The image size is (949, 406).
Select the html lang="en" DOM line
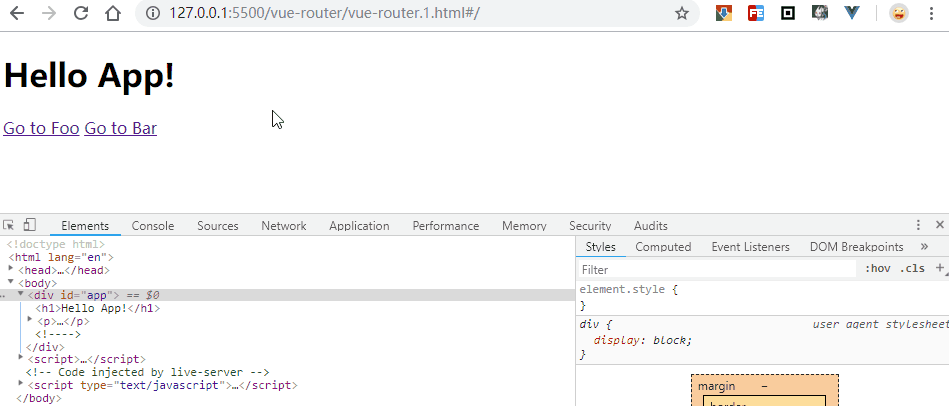(x=61, y=258)
